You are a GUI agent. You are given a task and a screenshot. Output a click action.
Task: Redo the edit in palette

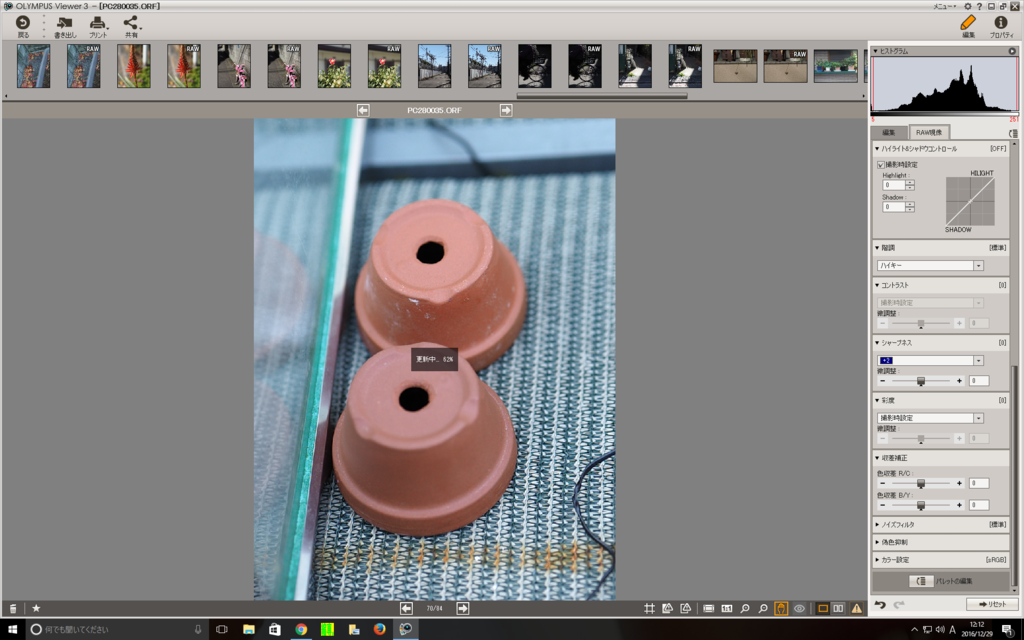[899, 605]
